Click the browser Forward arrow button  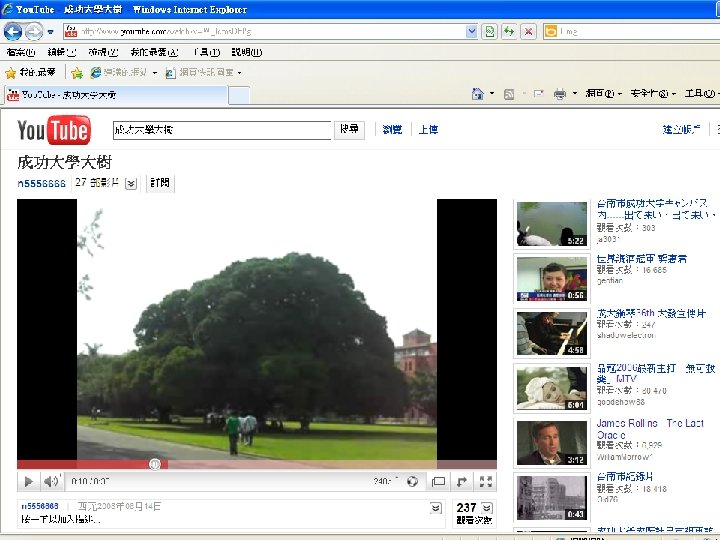pos(34,32)
